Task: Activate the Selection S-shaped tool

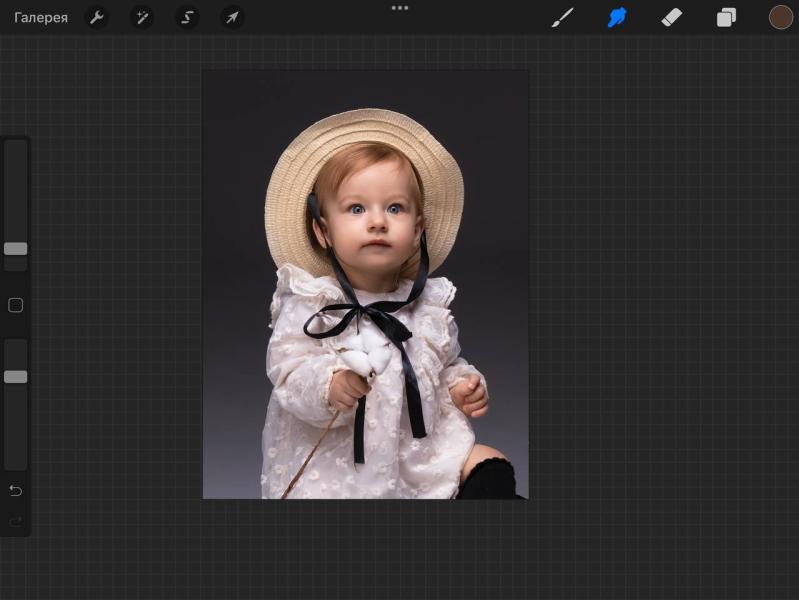Action: click(188, 18)
